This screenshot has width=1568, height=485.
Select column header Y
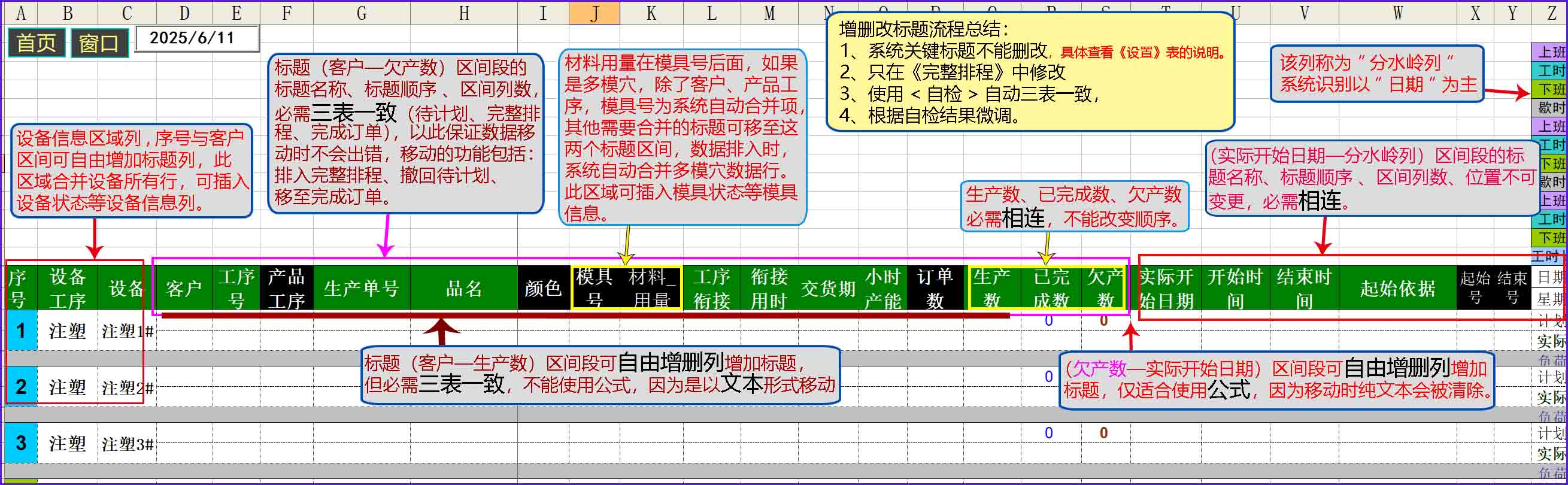[x=1512, y=13]
